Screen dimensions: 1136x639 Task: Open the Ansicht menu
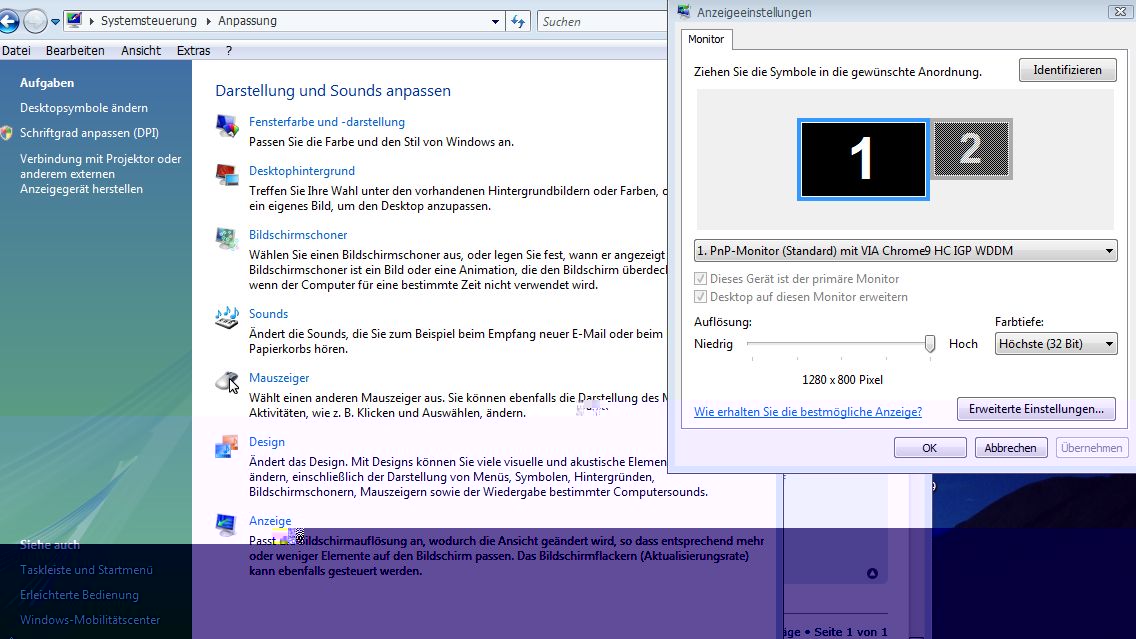tap(141, 50)
